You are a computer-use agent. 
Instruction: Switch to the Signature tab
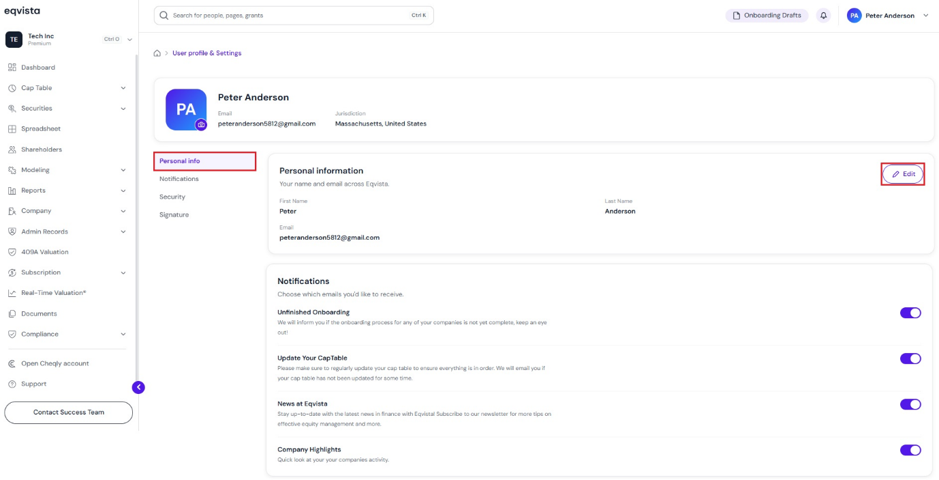tap(174, 215)
